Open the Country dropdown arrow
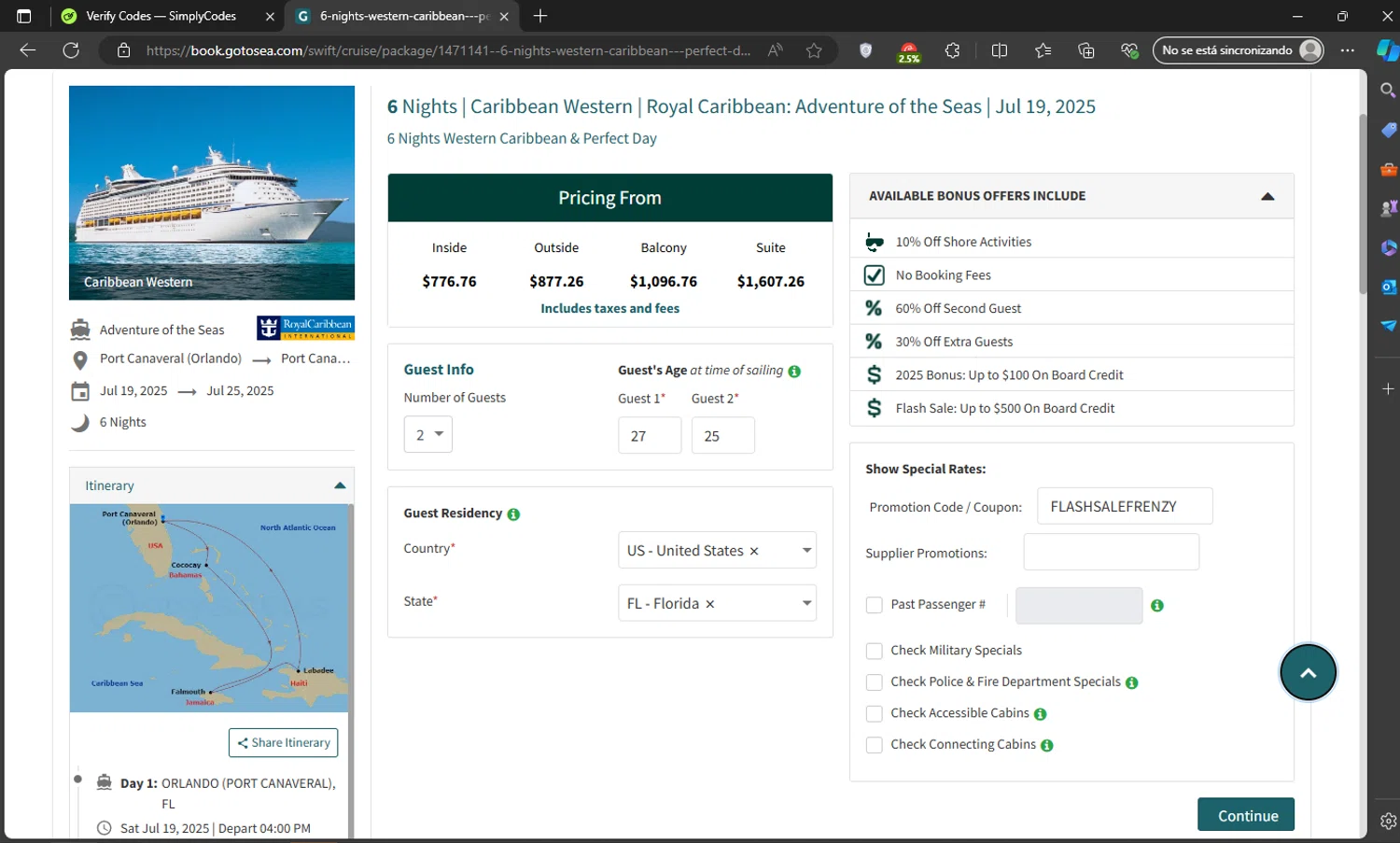Image resolution: width=1400 pixels, height=843 pixels. click(x=806, y=551)
